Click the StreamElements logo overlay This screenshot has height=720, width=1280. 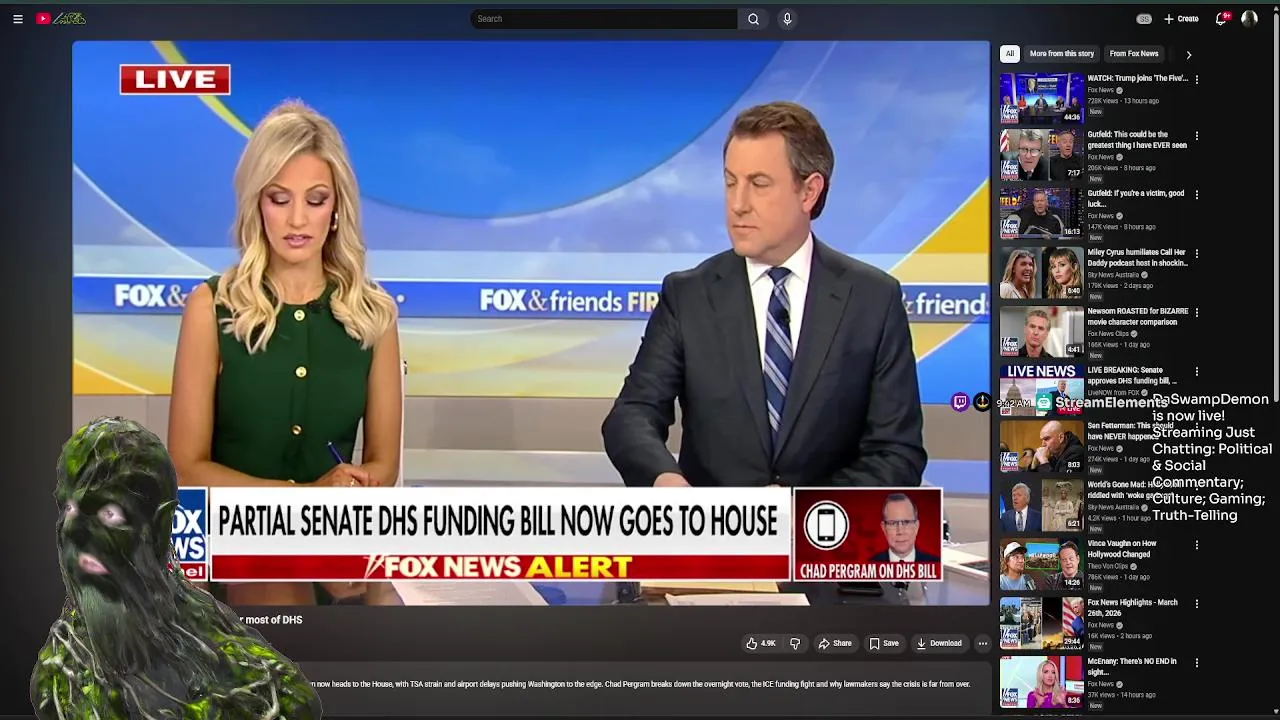1044,402
